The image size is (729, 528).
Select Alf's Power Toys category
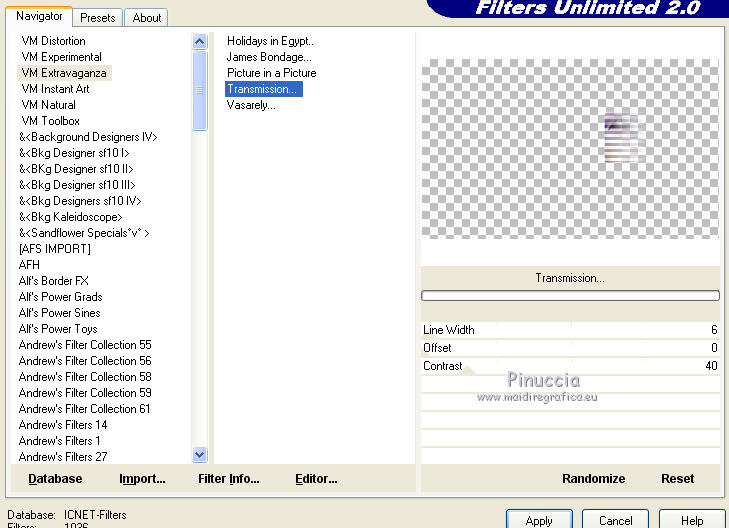pyautogui.click(x=58, y=329)
